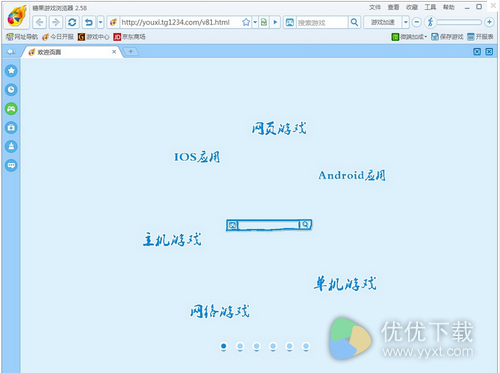Open the Android应用 link

coord(352,175)
